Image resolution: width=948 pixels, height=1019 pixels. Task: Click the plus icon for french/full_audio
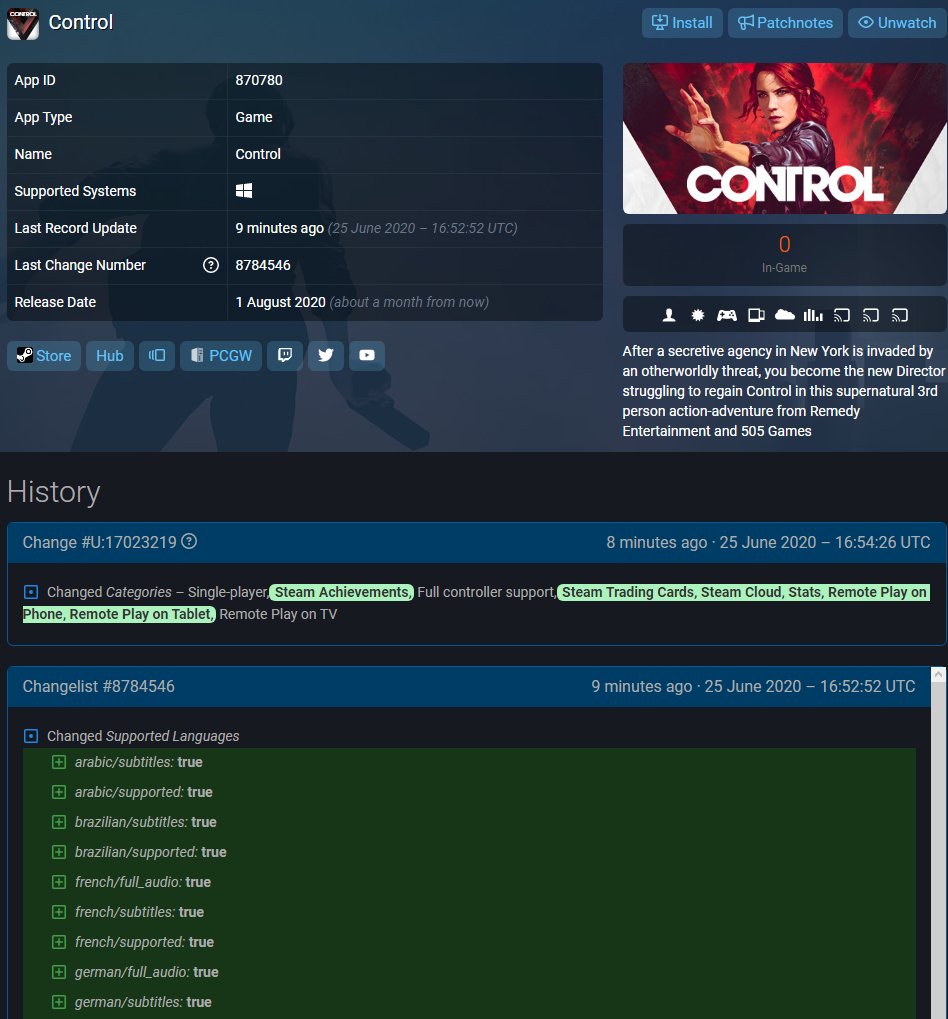[x=58, y=882]
